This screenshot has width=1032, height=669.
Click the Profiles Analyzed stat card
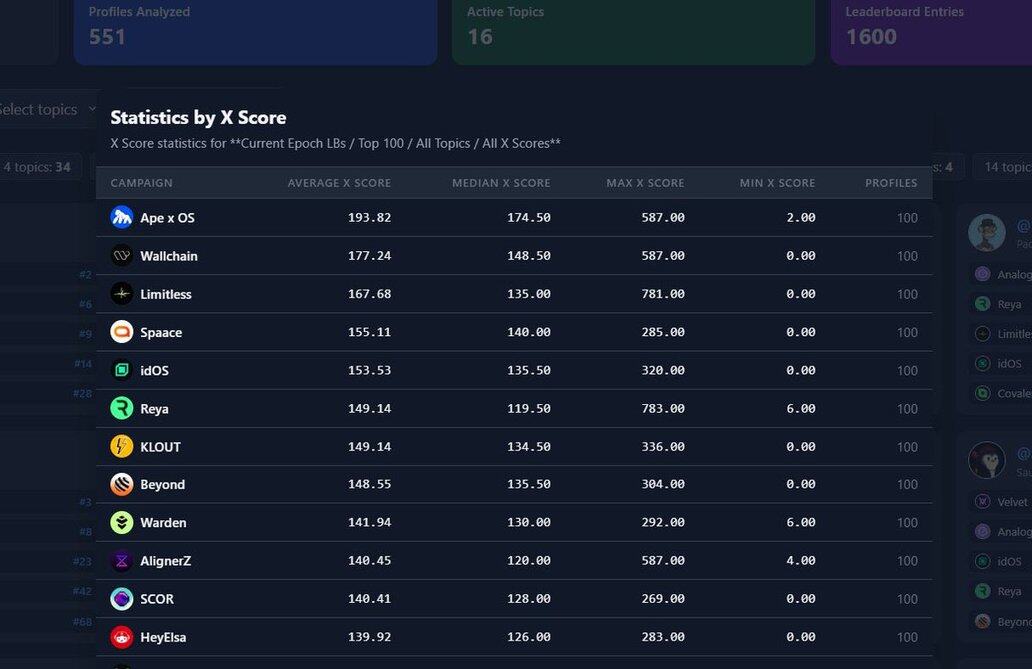point(255,28)
